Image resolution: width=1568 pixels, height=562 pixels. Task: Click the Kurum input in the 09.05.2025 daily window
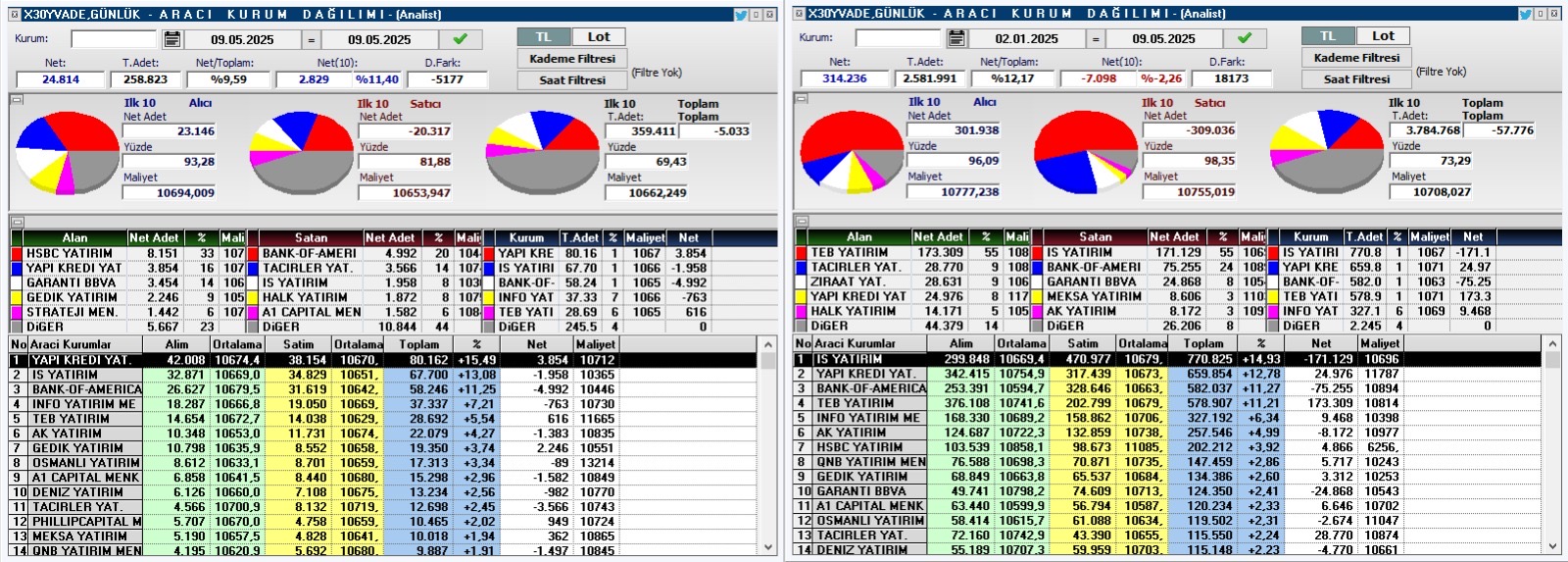click(x=114, y=39)
